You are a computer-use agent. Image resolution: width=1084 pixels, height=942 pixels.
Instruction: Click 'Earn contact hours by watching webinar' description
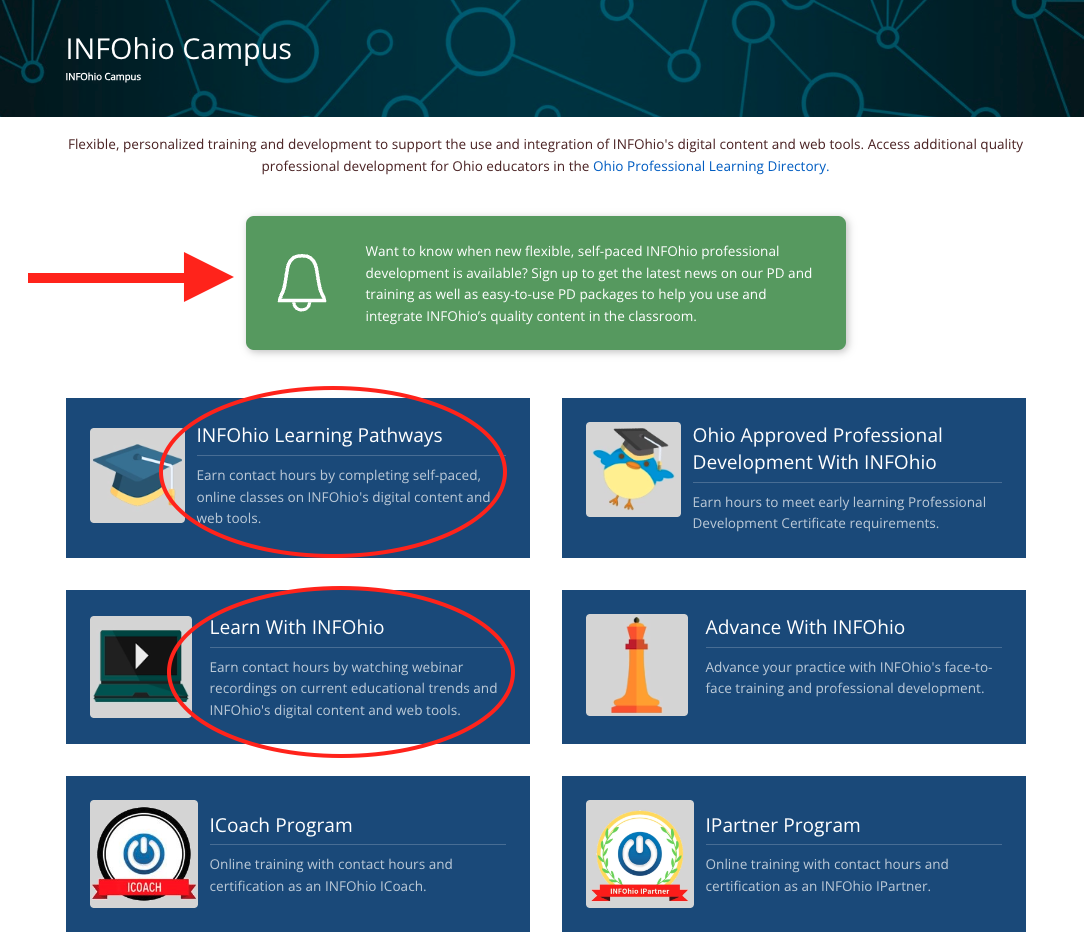[353, 688]
